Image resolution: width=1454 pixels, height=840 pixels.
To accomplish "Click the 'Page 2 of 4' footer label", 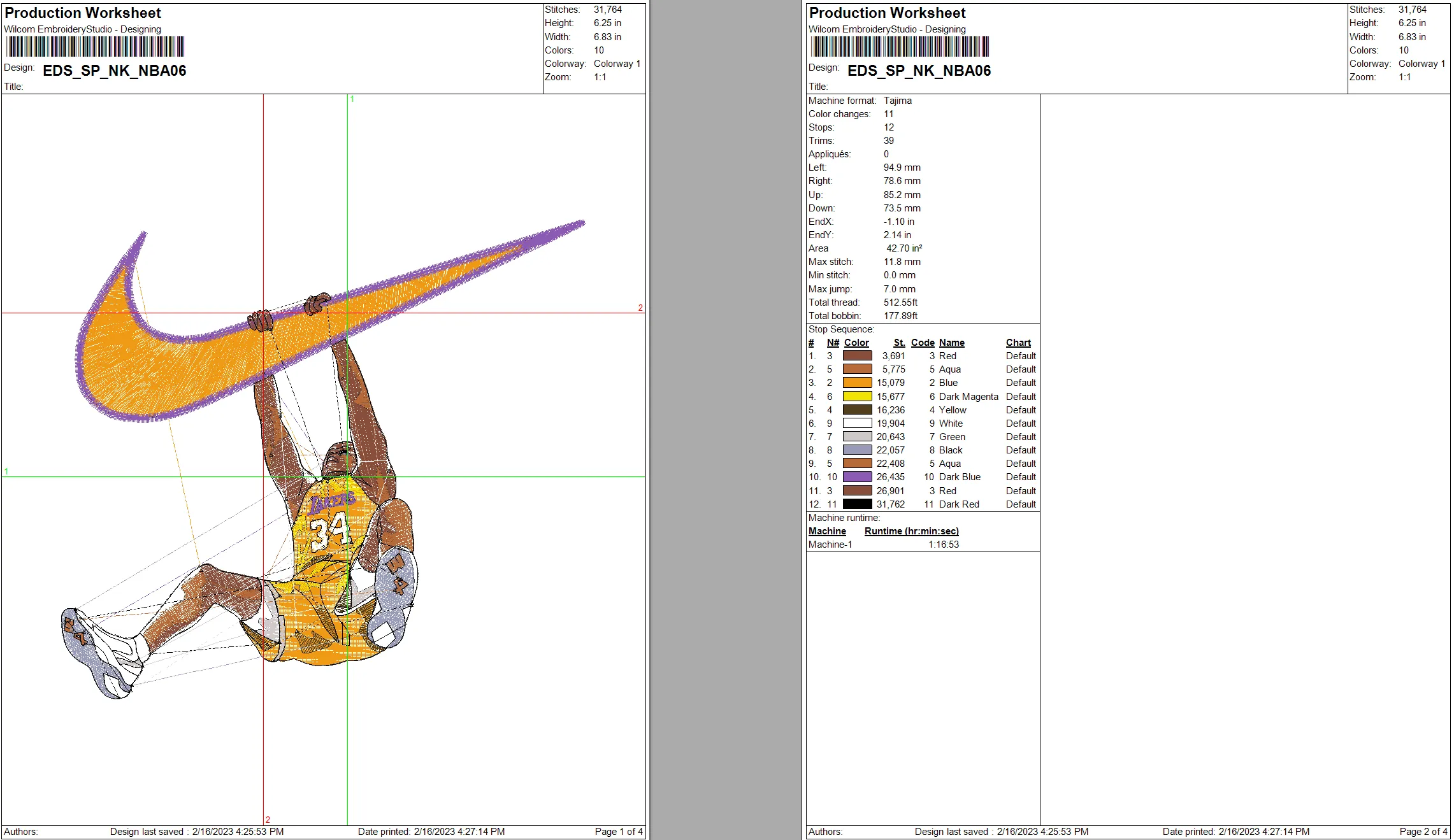I will [x=1423, y=832].
